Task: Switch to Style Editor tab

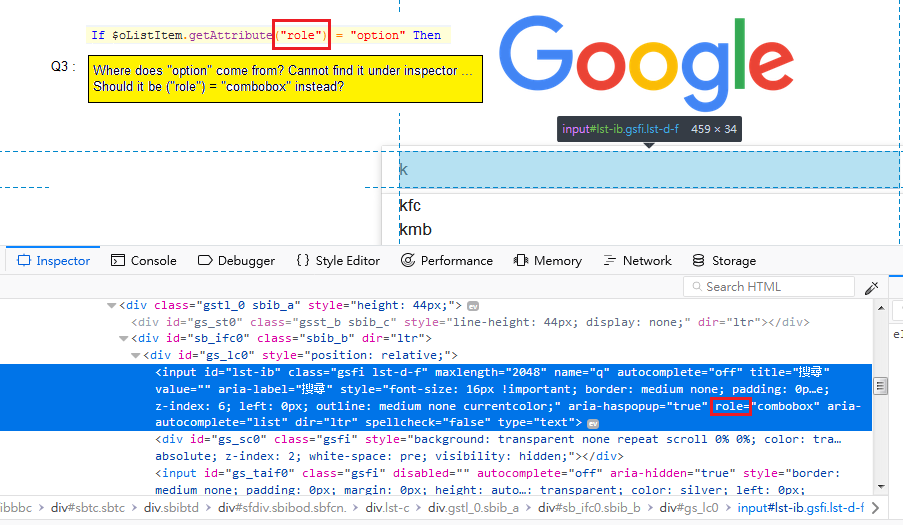Action: tap(338, 261)
